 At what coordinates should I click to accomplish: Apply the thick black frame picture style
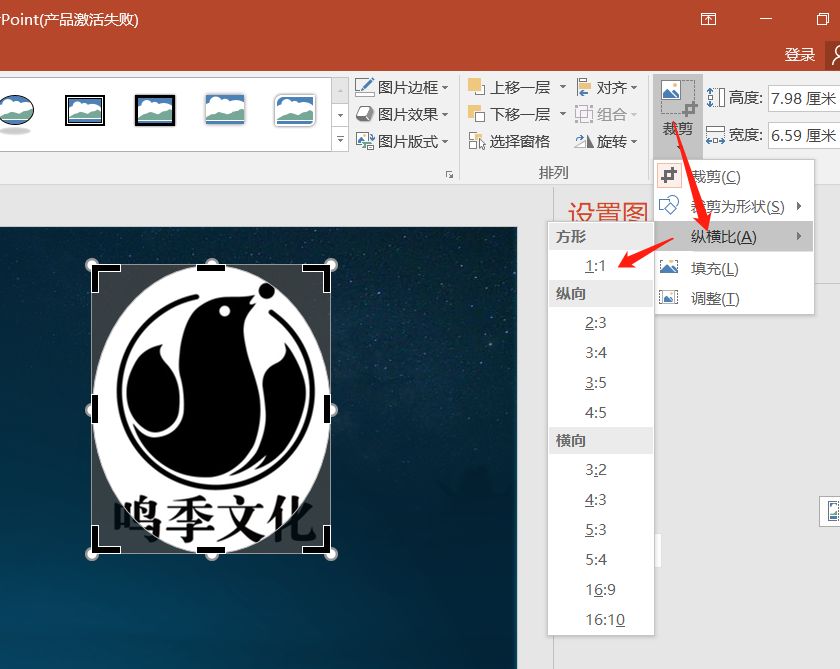[155, 110]
